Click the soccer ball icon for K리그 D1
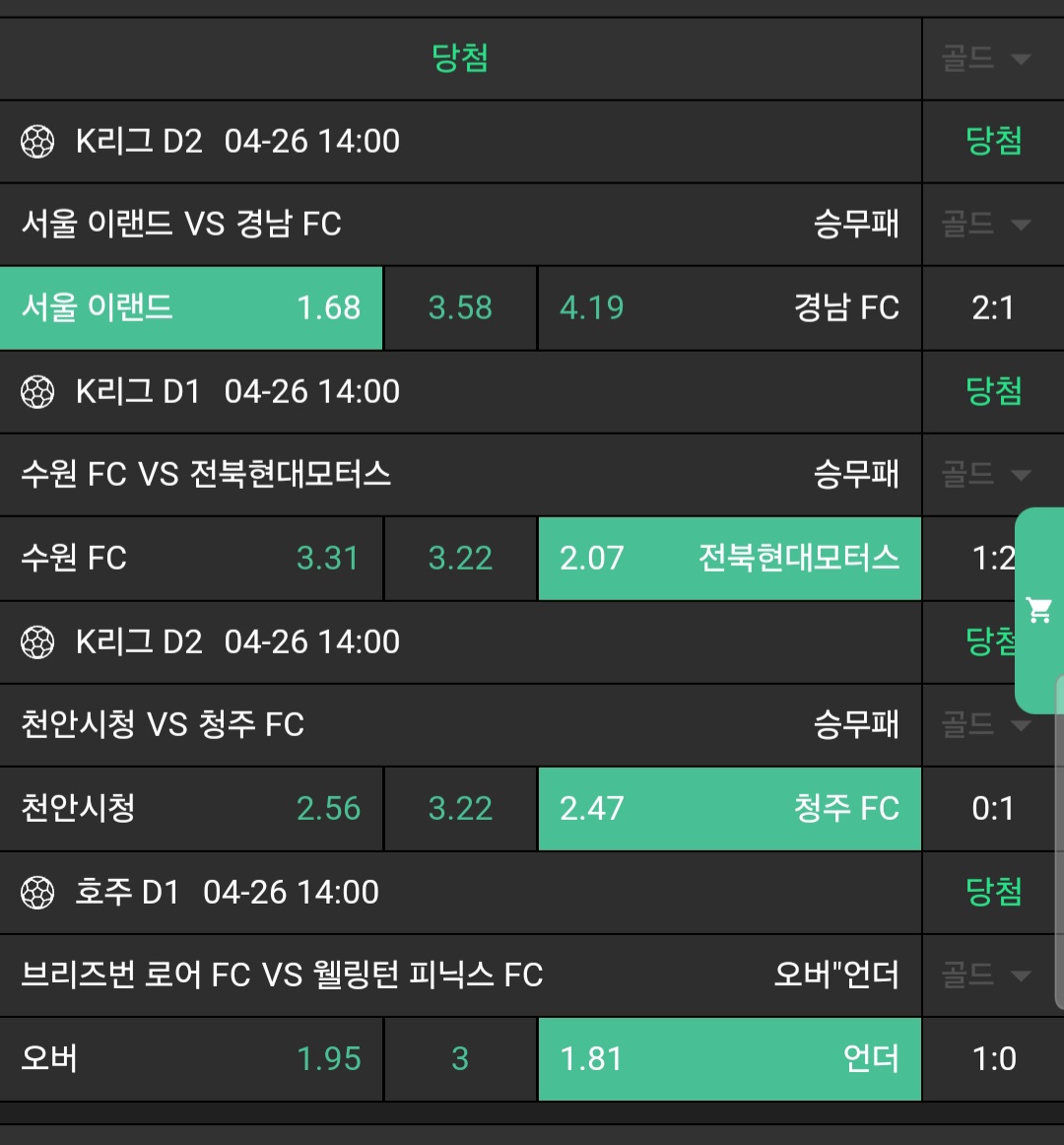 [37, 392]
